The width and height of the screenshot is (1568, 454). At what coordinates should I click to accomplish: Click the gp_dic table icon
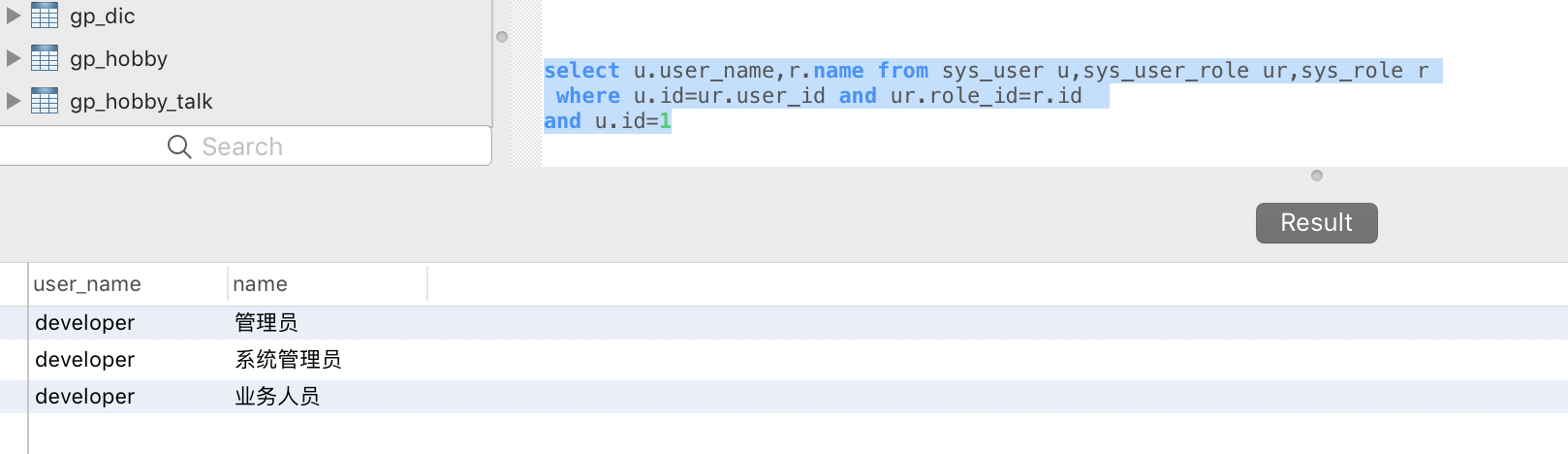click(45, 16)
